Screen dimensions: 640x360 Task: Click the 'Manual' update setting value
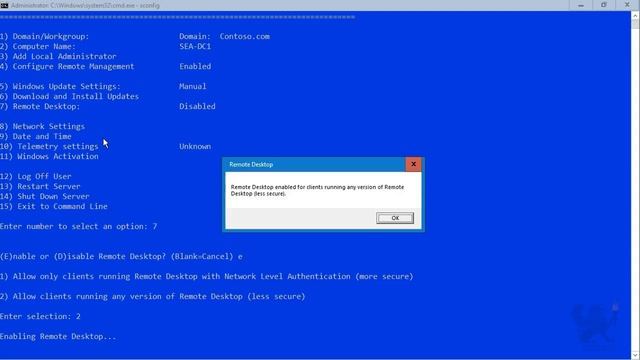point(193,86)
